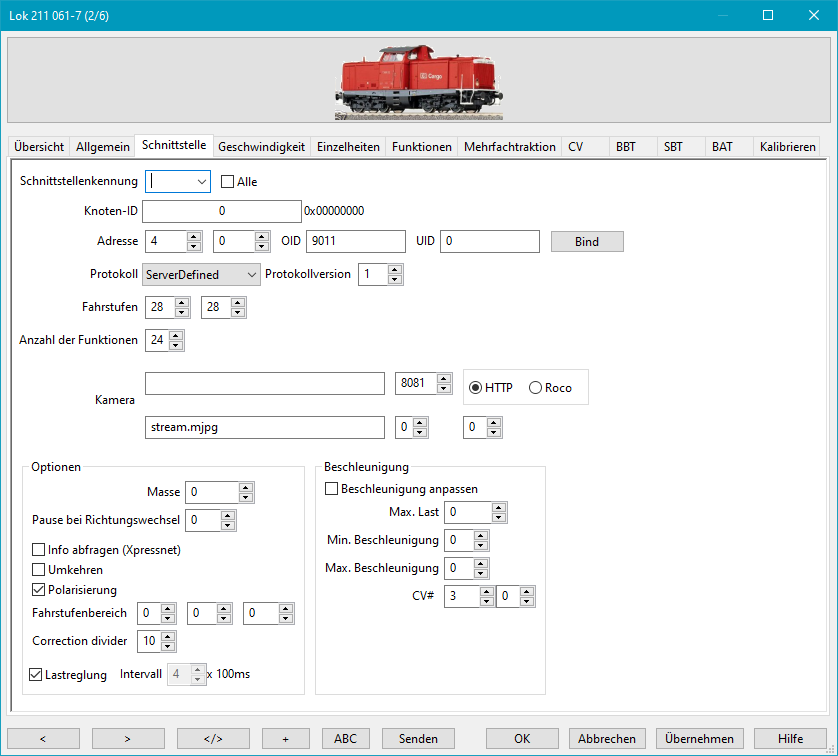
Task: Switch to the Geschwindigkeit tab
Action: 261,147
